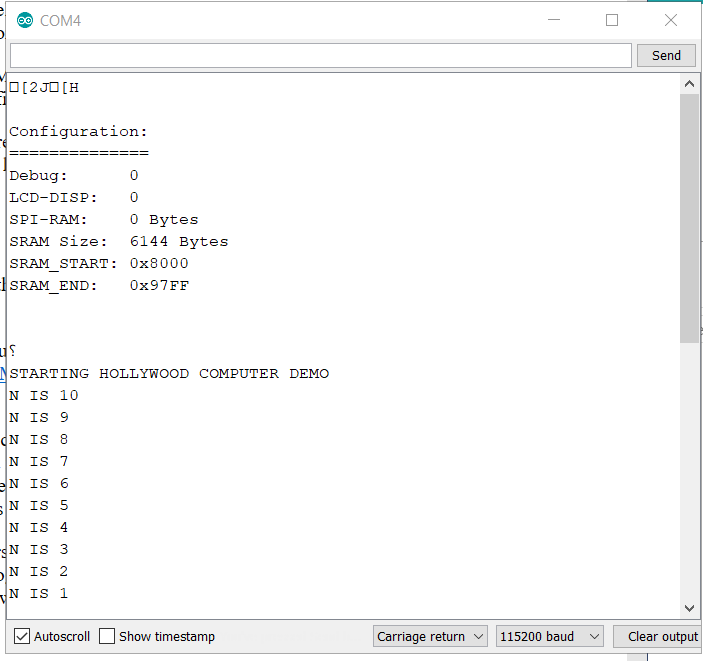This screenshot has height=661, width=703.
Task: Click the scrollbar down arrow
Action: click(690, 608)
